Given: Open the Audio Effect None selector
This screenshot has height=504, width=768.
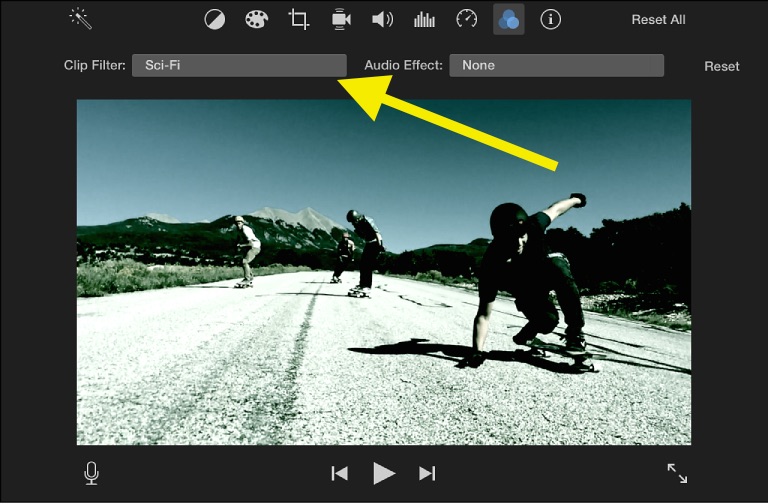Looking at the screenshot, I should pyautogui.click(x=556, y=65).
